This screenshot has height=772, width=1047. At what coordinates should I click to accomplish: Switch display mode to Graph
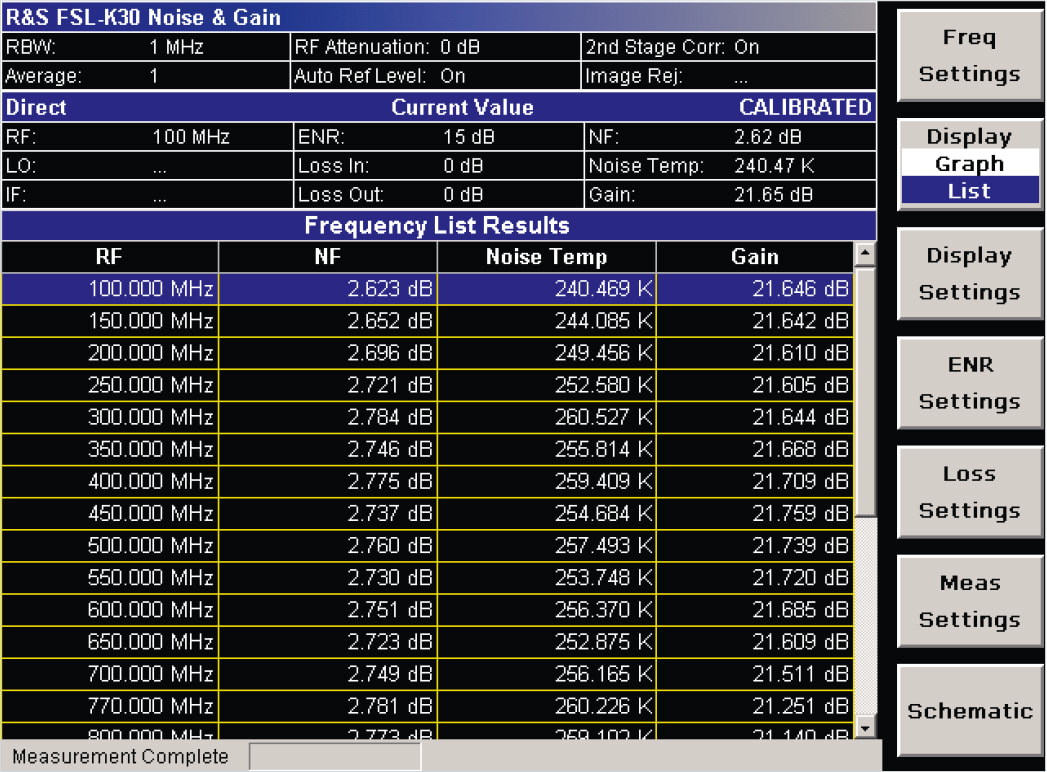(969, 163)
